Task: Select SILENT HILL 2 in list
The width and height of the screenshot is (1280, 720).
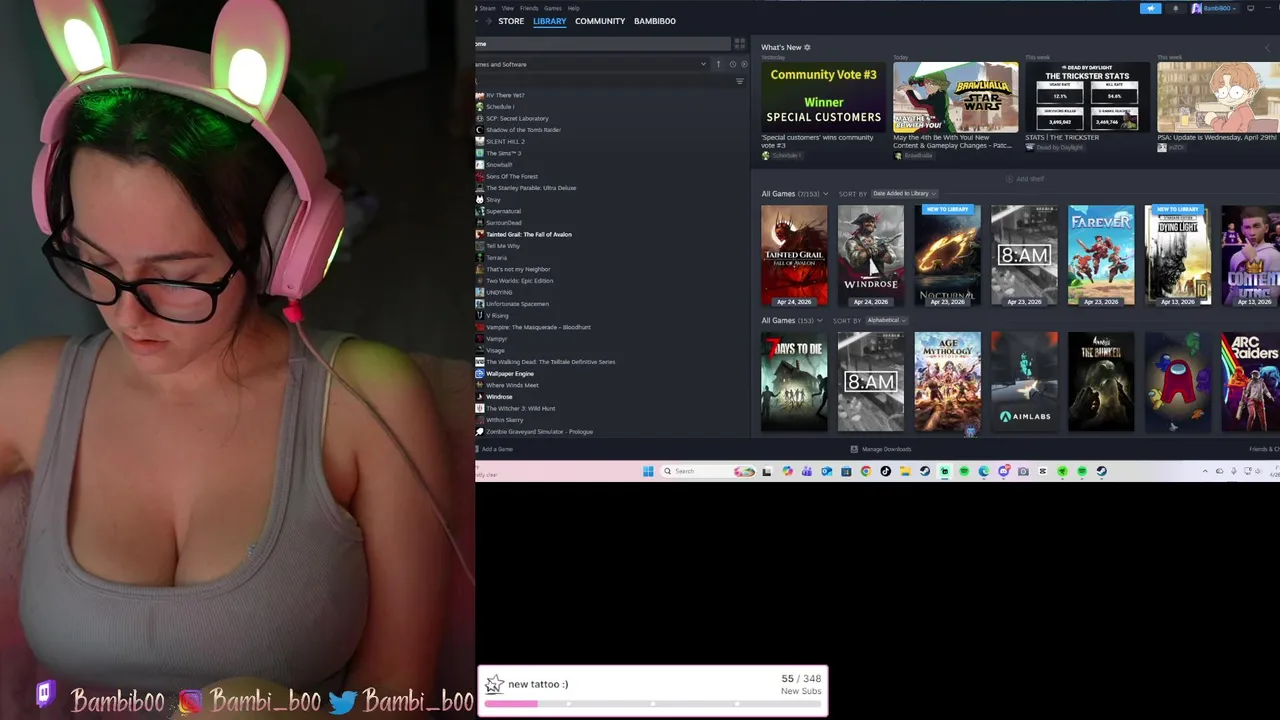Action: pos(505,142)
